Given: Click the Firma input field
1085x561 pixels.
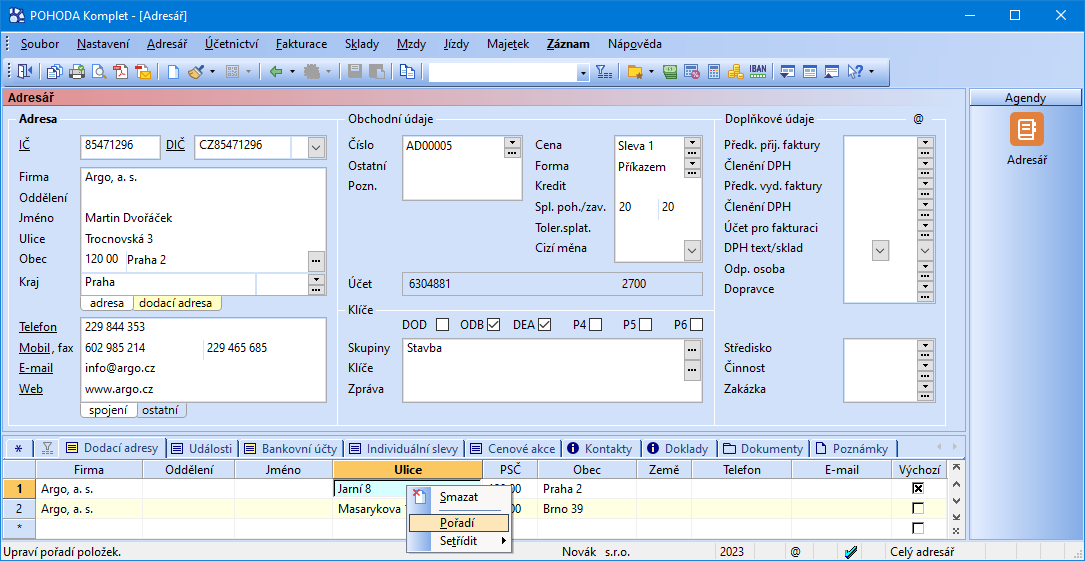Looking at the screenshot, I should click(203, 177).
